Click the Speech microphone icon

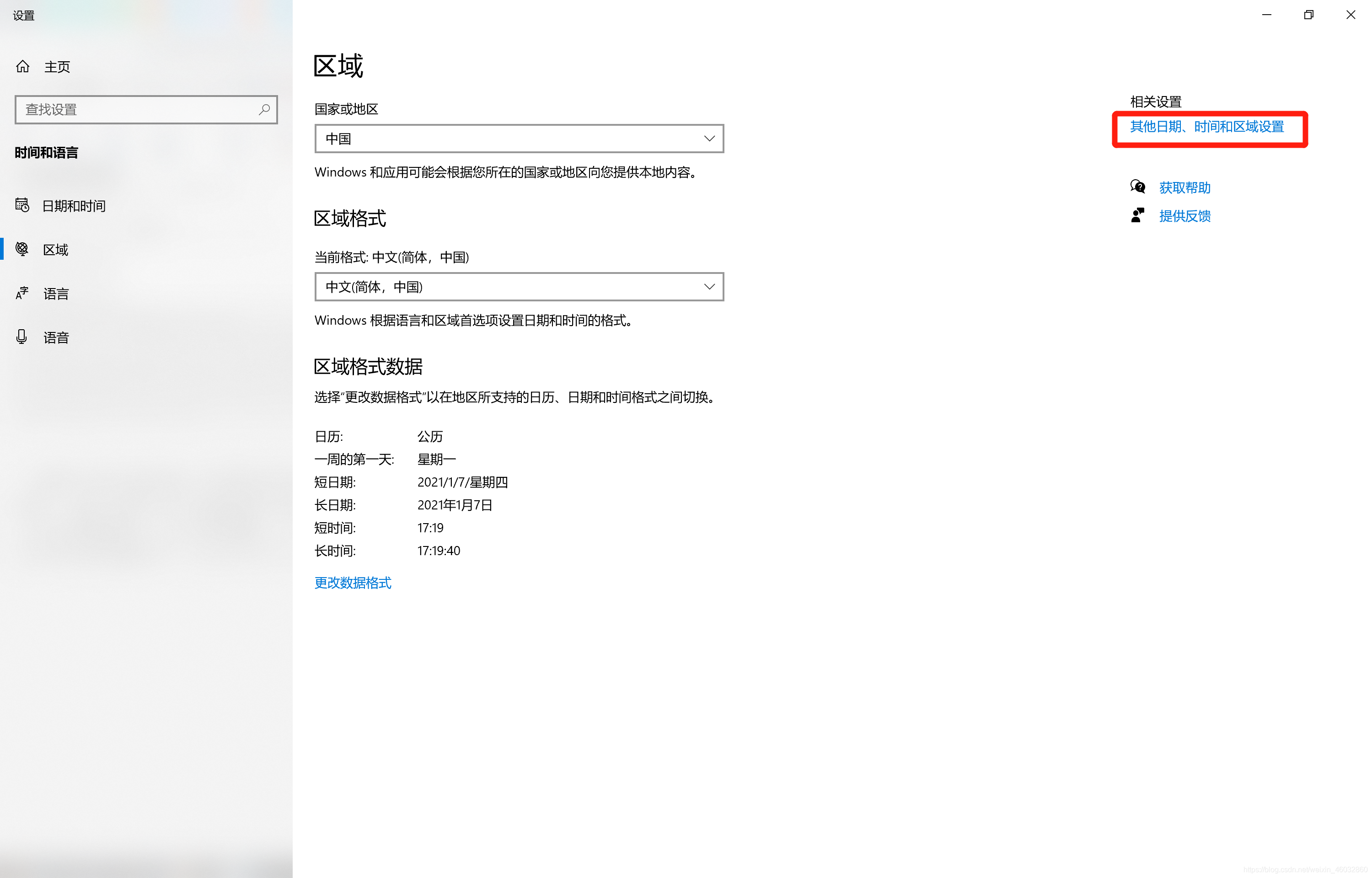point(21,337)
